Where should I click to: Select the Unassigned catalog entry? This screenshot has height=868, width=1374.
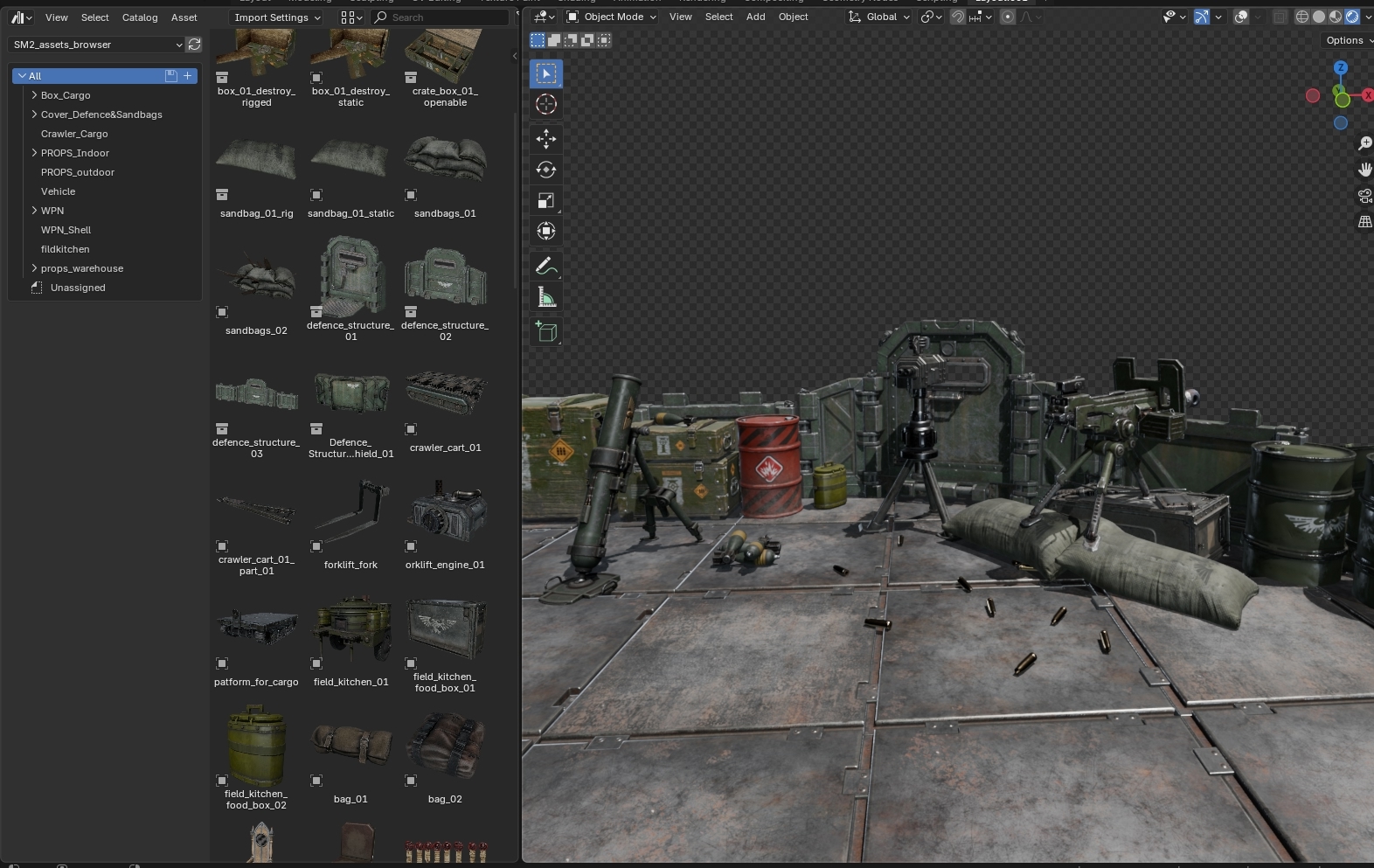tap(78, 288)
